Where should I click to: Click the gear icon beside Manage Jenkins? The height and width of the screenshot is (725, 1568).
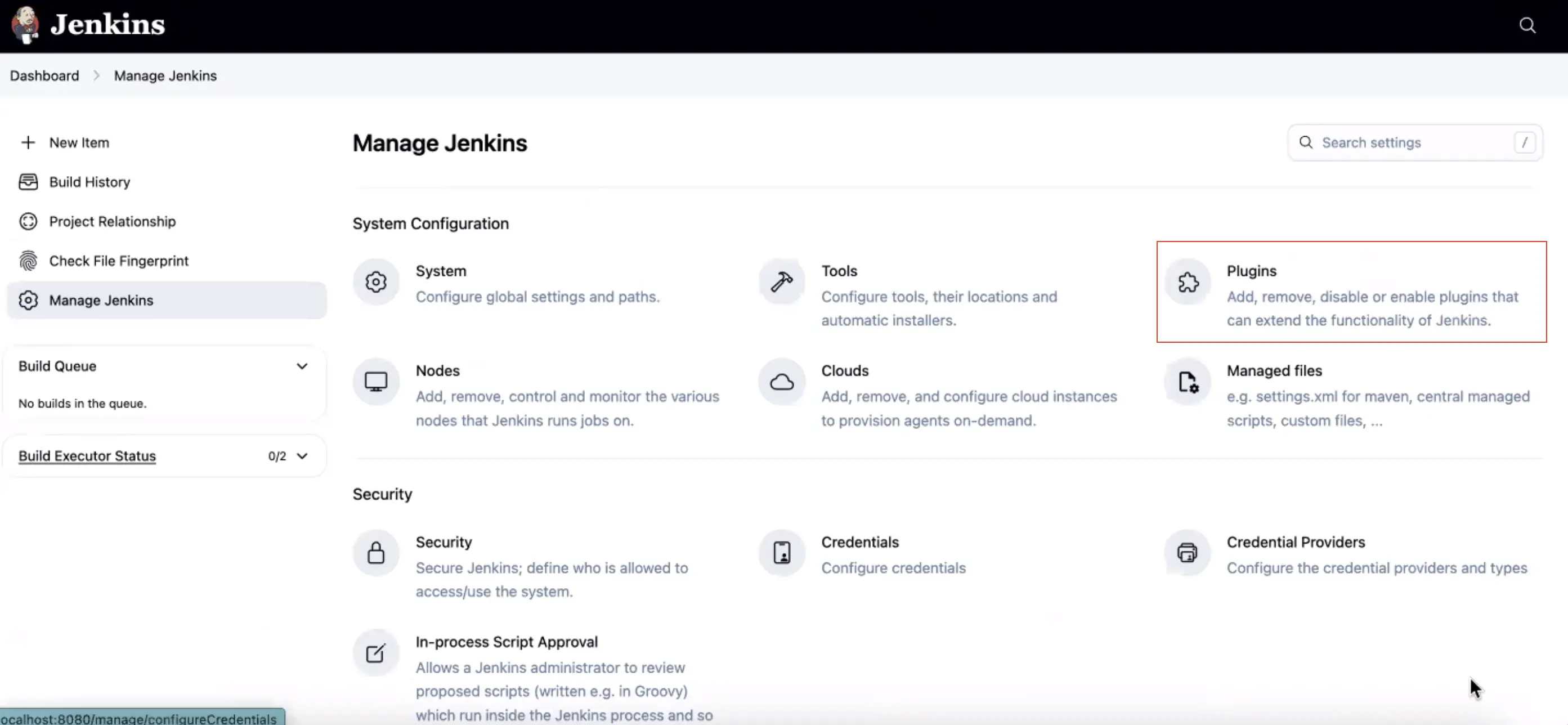tap(28, 300)
